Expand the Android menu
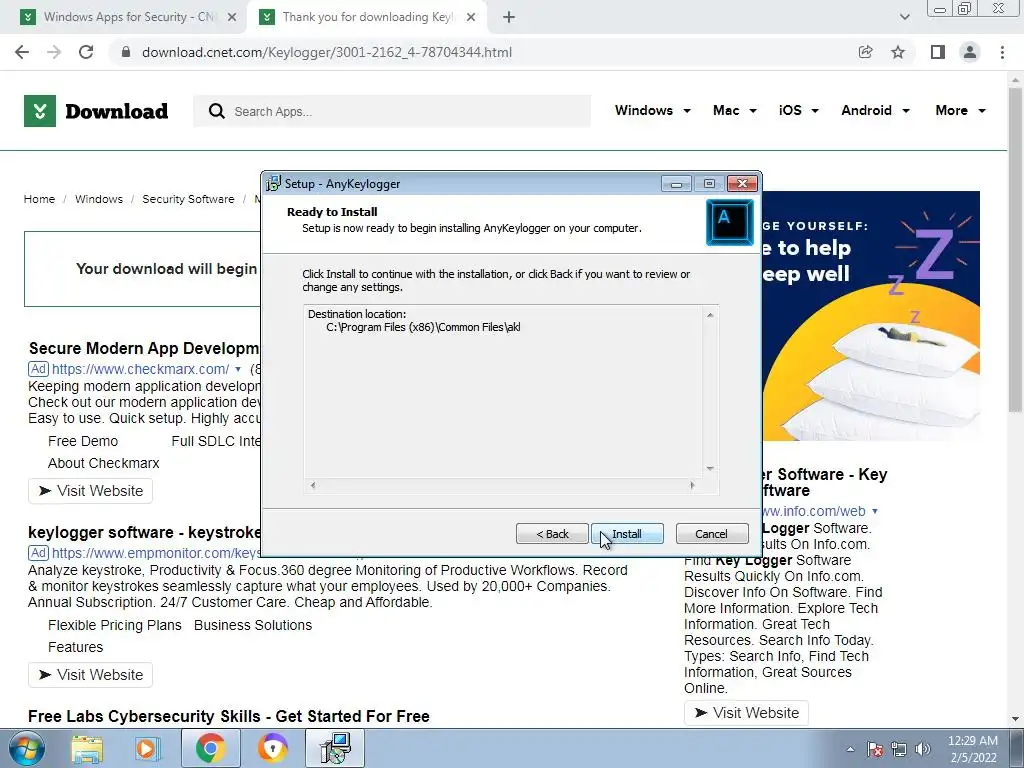 click(x=876, y=110)
